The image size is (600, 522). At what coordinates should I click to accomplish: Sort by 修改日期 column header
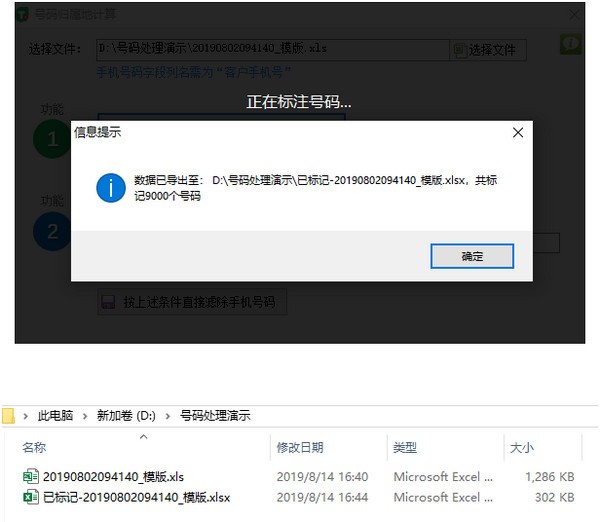301,448
